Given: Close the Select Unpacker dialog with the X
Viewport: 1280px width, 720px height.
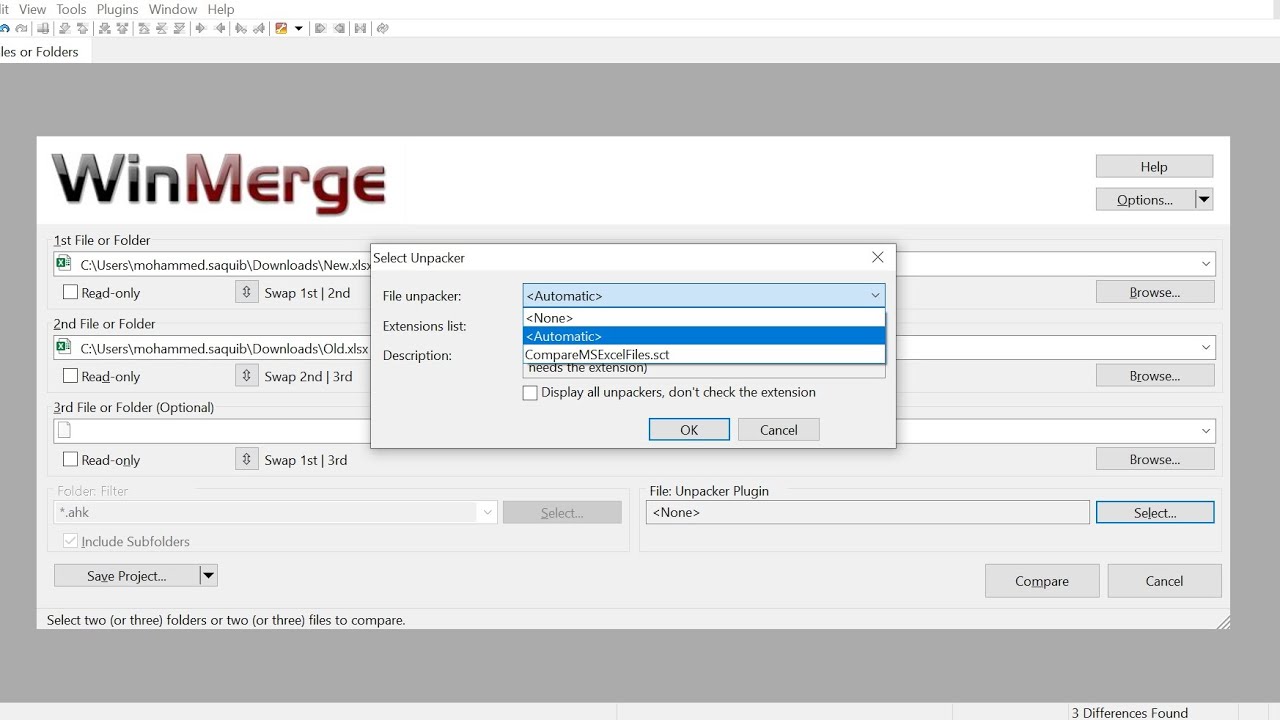Looking at the screenshot, I should pos(877,257).
